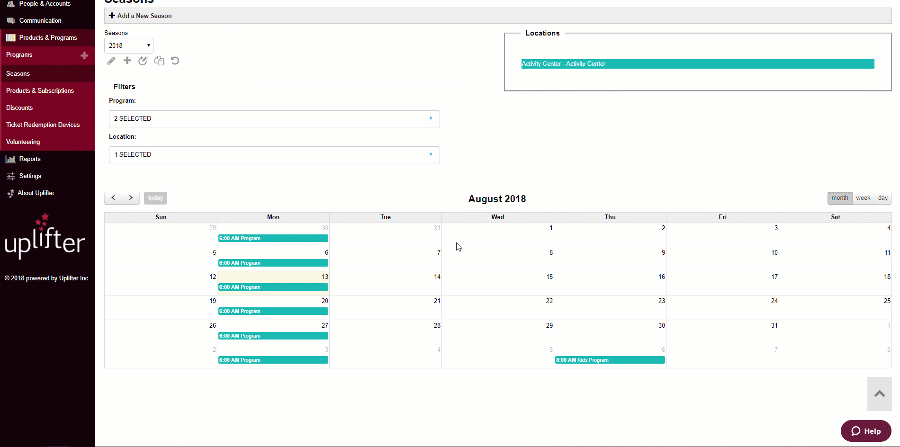Switch calendar to week view
This screenshot has width=900, height=447.
(x=863, y=198)
